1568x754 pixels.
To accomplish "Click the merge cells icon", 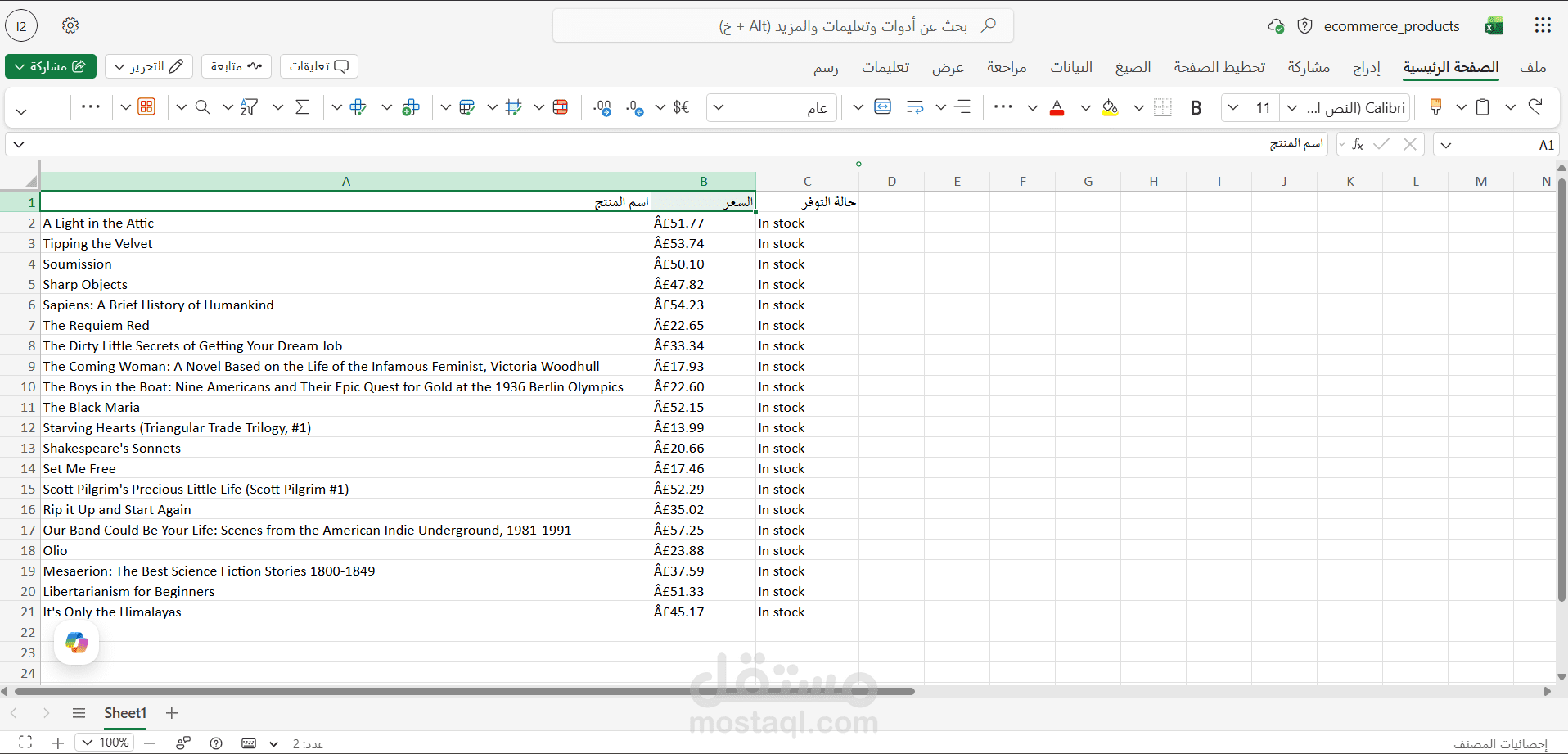I will tap(883, 106).
